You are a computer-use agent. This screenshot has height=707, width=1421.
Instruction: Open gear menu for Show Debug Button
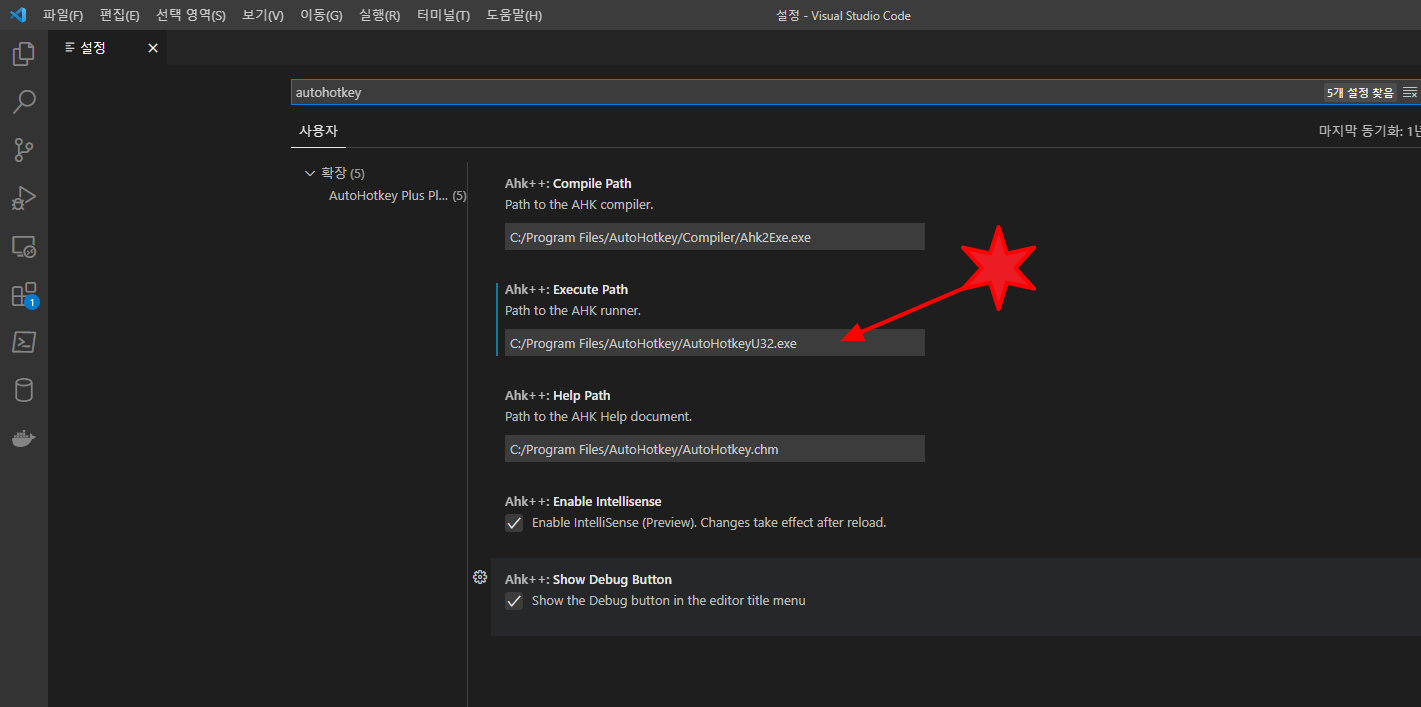[480, 577]
